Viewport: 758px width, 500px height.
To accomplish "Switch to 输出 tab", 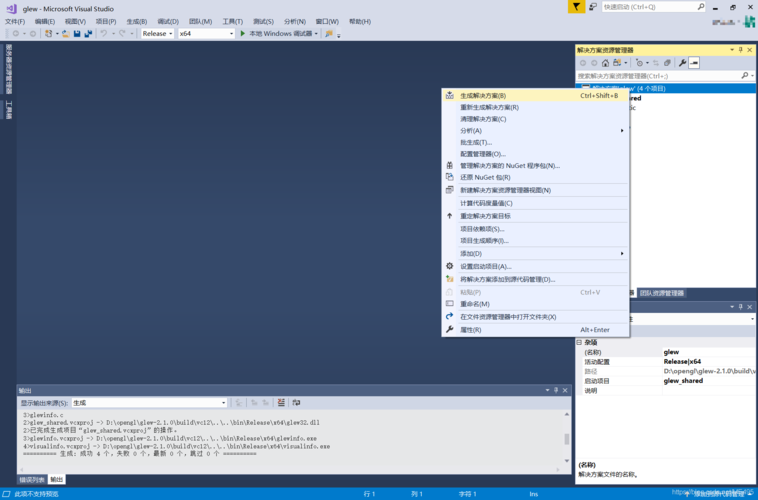I will [57, 480].
